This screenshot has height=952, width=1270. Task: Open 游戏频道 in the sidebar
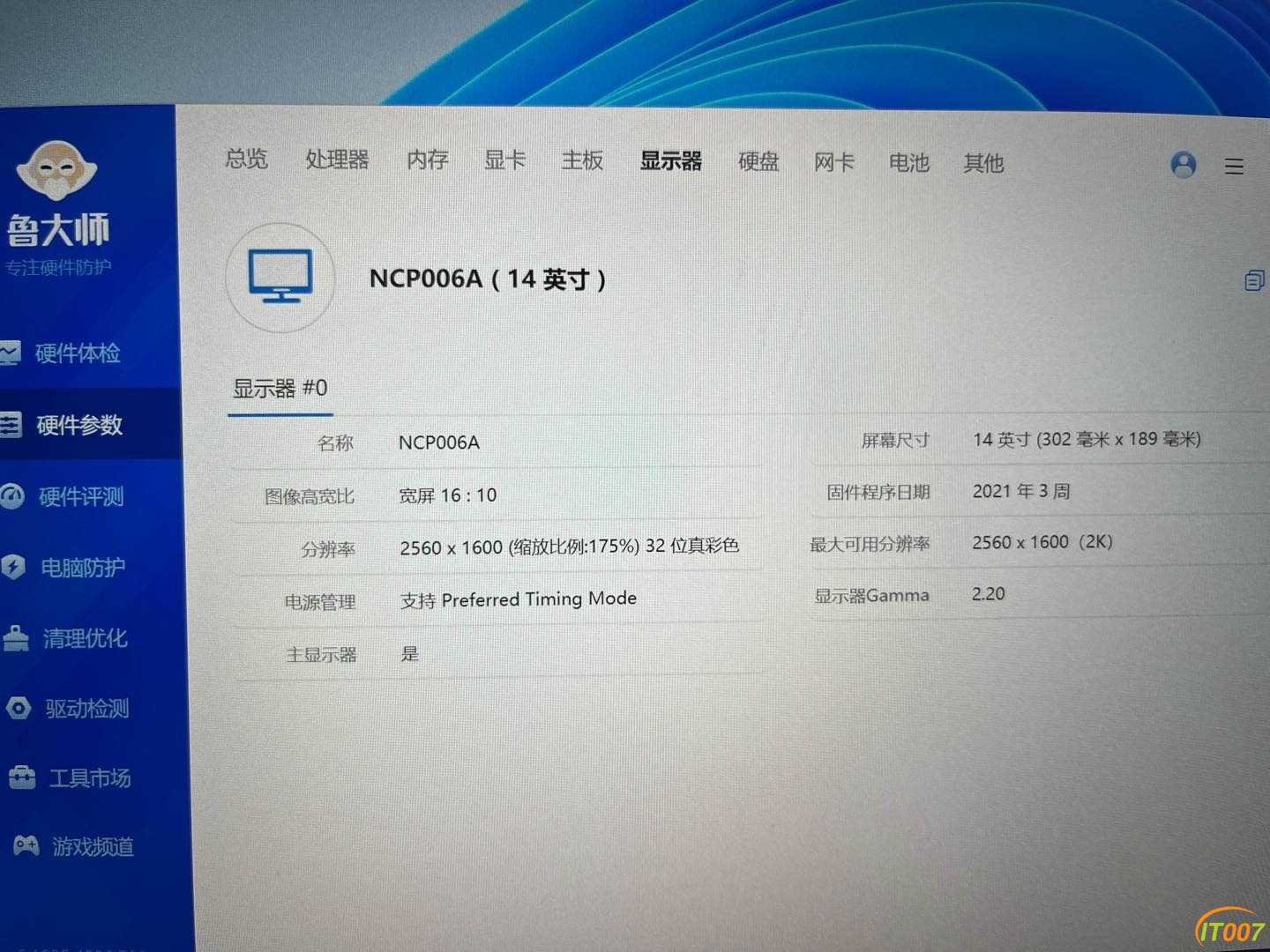93,847
